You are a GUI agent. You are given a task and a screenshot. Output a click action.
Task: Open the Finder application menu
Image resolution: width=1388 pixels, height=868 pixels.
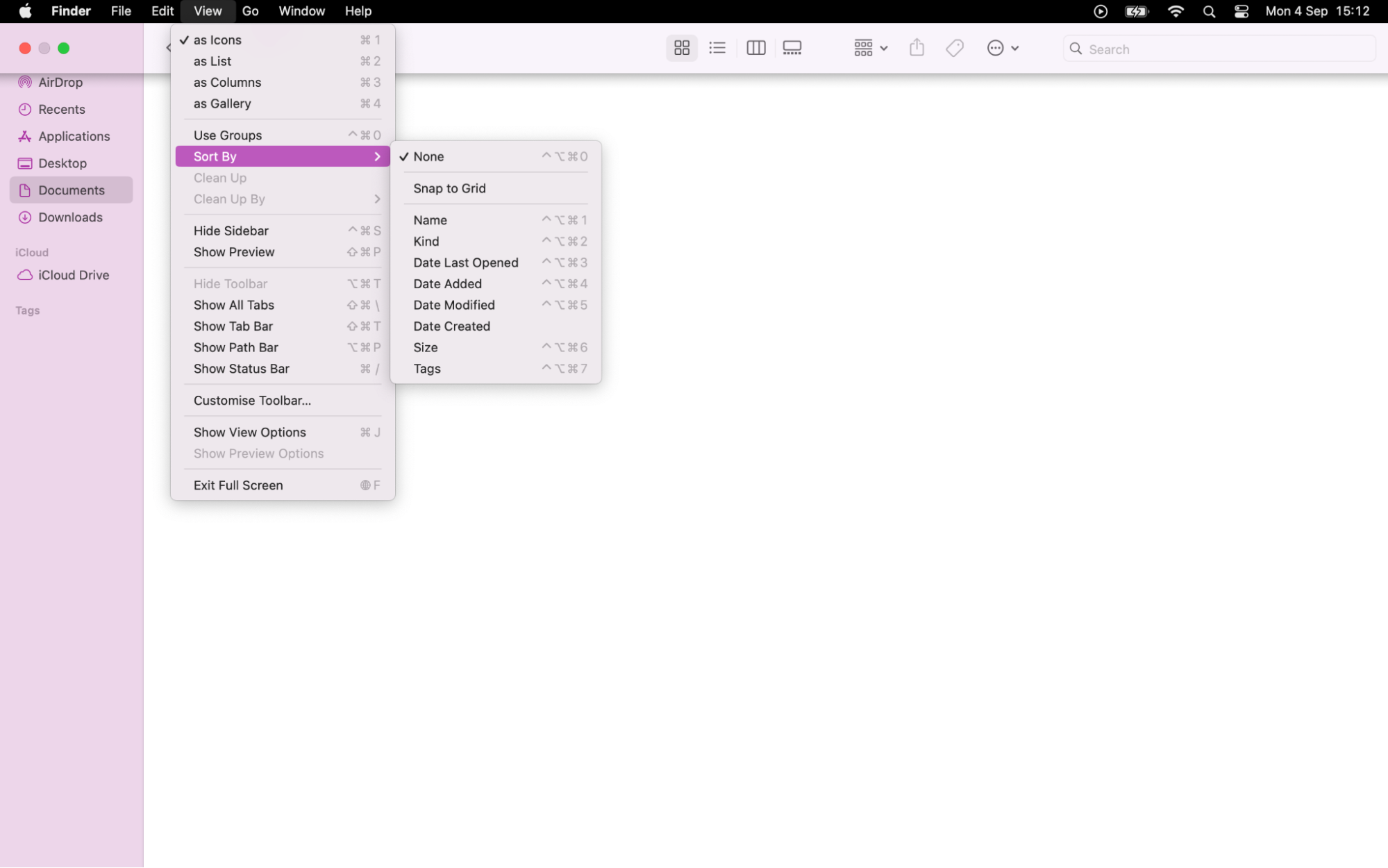pos(71,11)
